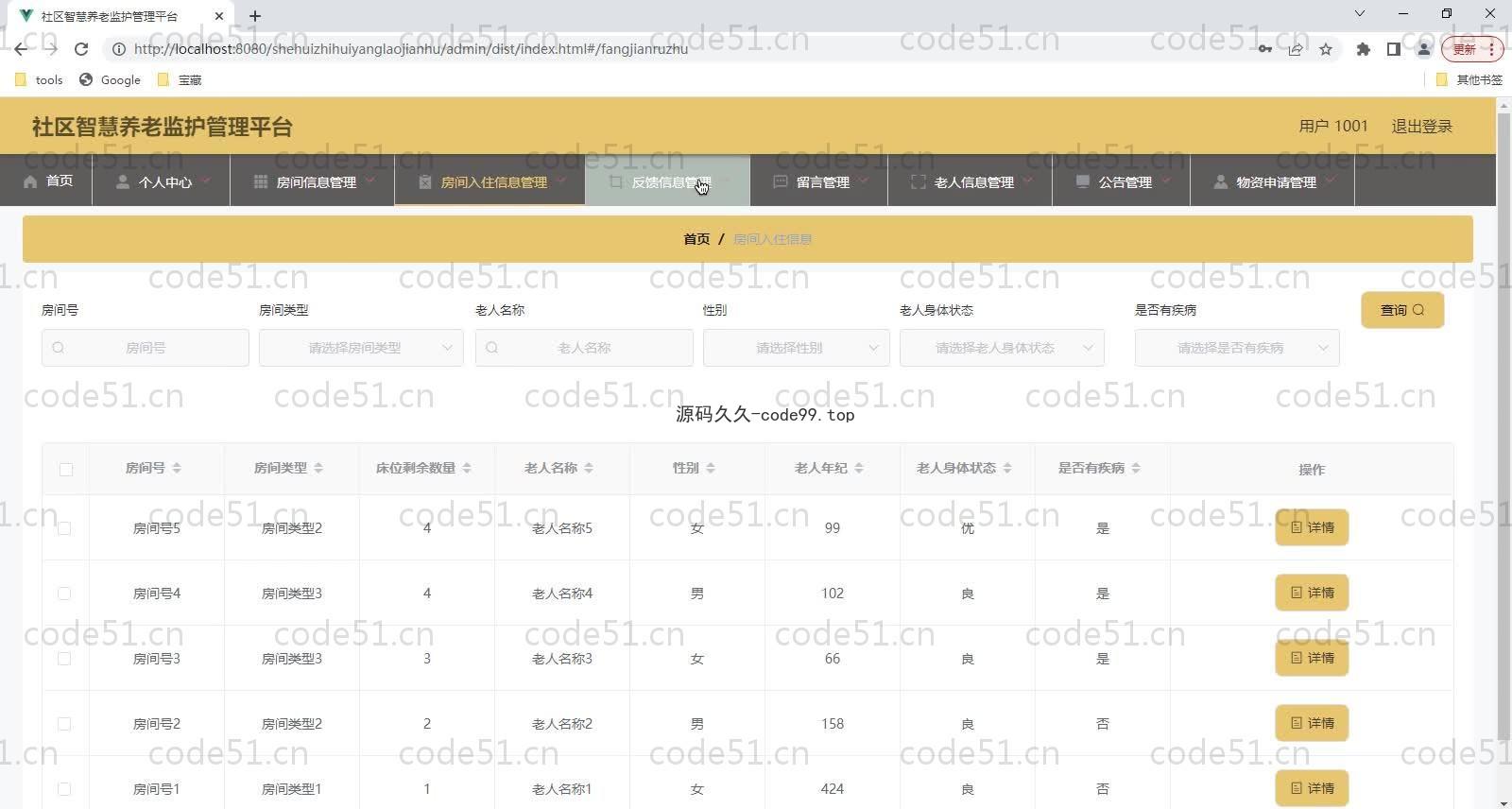Open 详情 for the 房间号4 row
1512x809 pixels.
click(1312, 593)
